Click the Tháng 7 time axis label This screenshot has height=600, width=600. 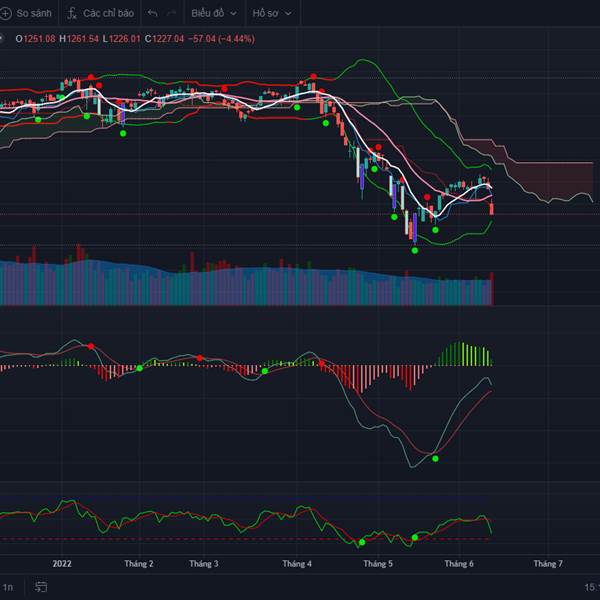548,564
